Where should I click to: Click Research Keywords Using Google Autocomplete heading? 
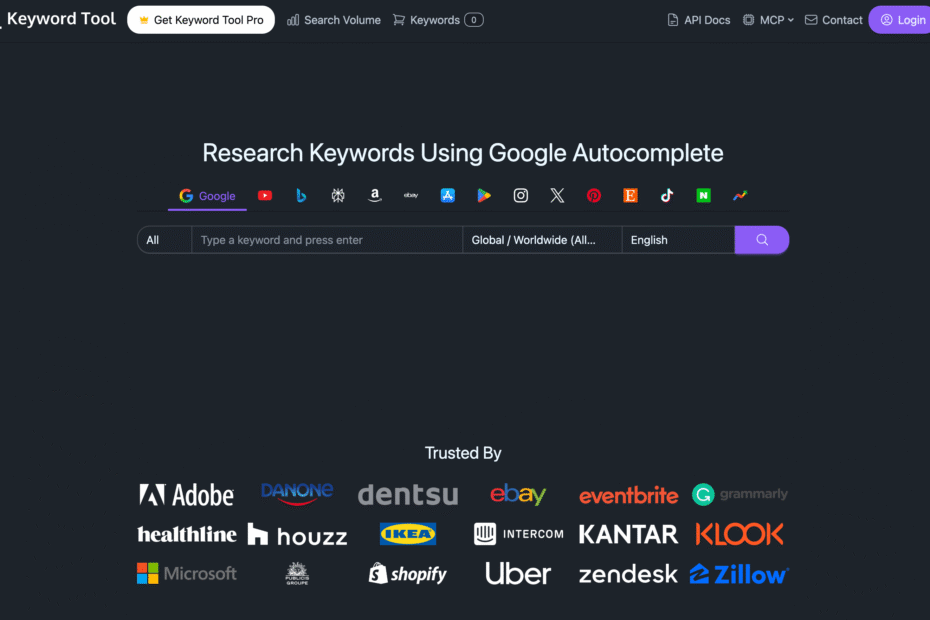[x=463, y=153]
